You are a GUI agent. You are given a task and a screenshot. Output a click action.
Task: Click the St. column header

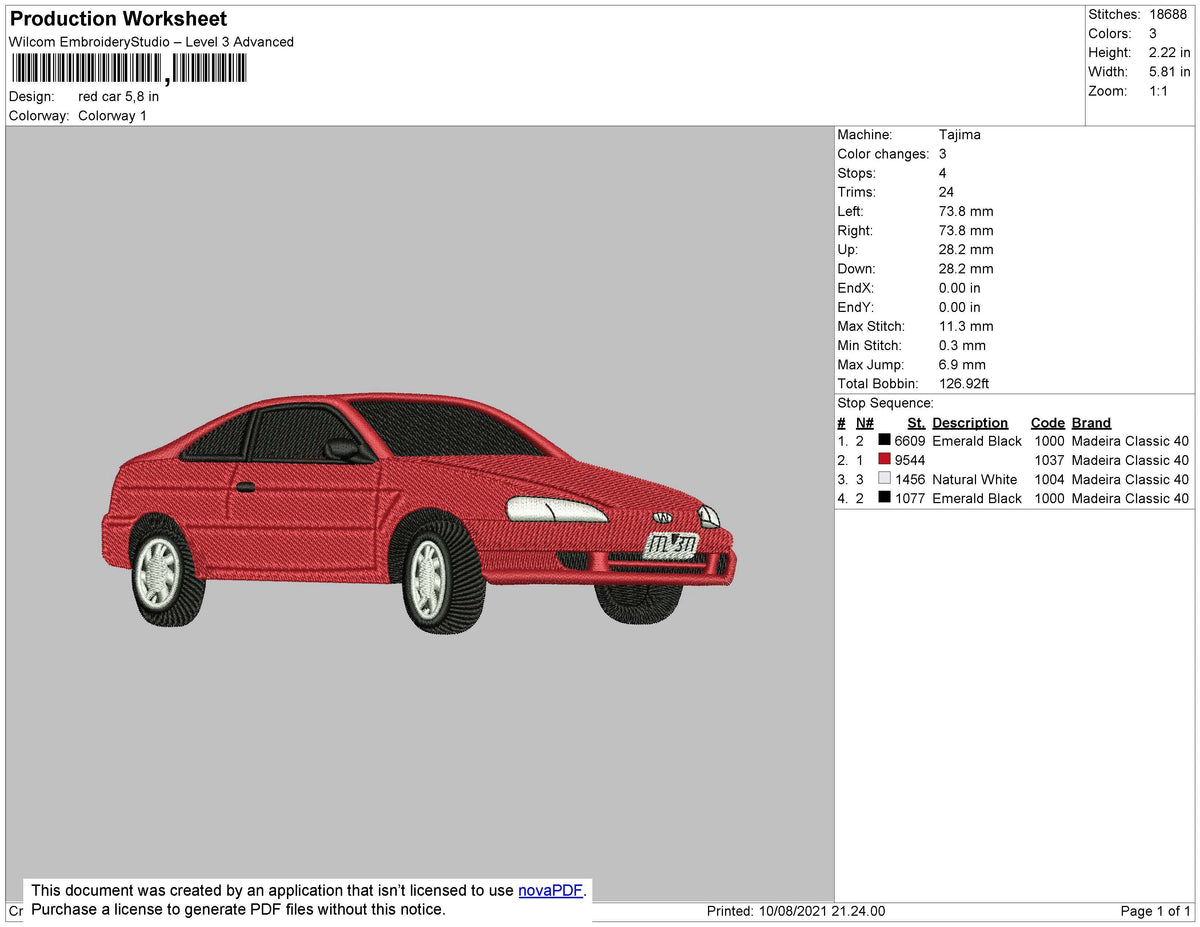pyautogui.click(x=916, y=423)
